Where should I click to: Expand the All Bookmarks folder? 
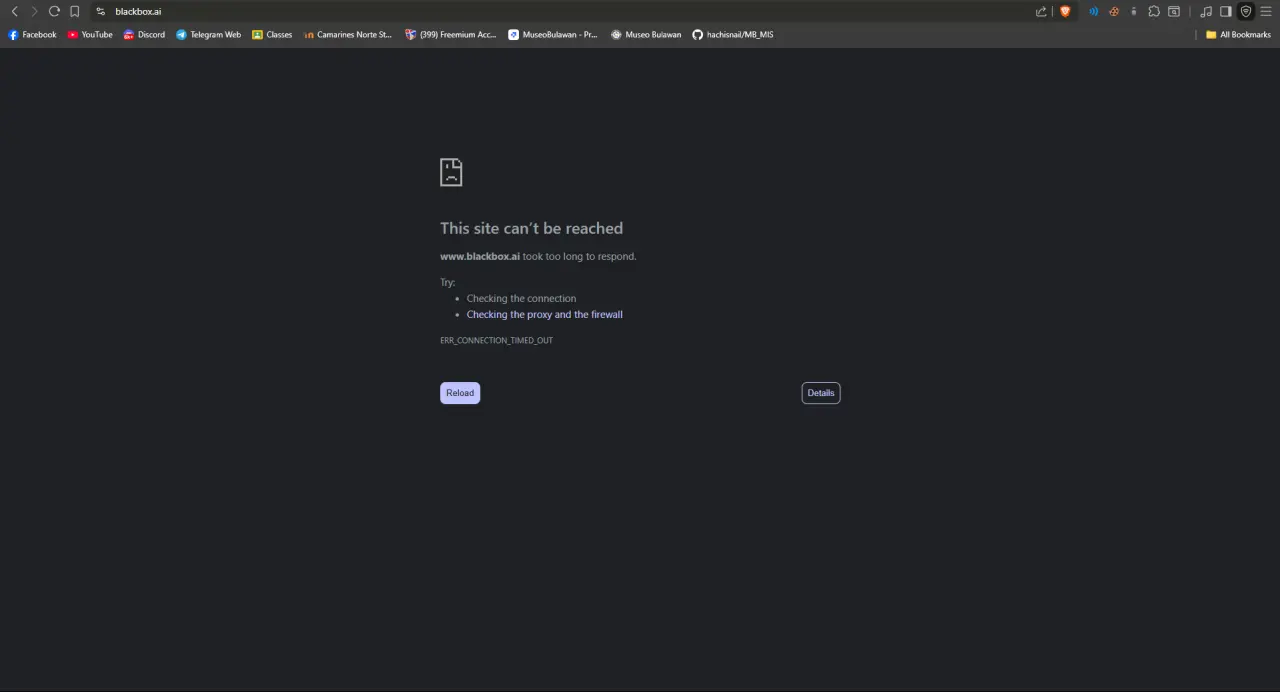coord(1238,34)
